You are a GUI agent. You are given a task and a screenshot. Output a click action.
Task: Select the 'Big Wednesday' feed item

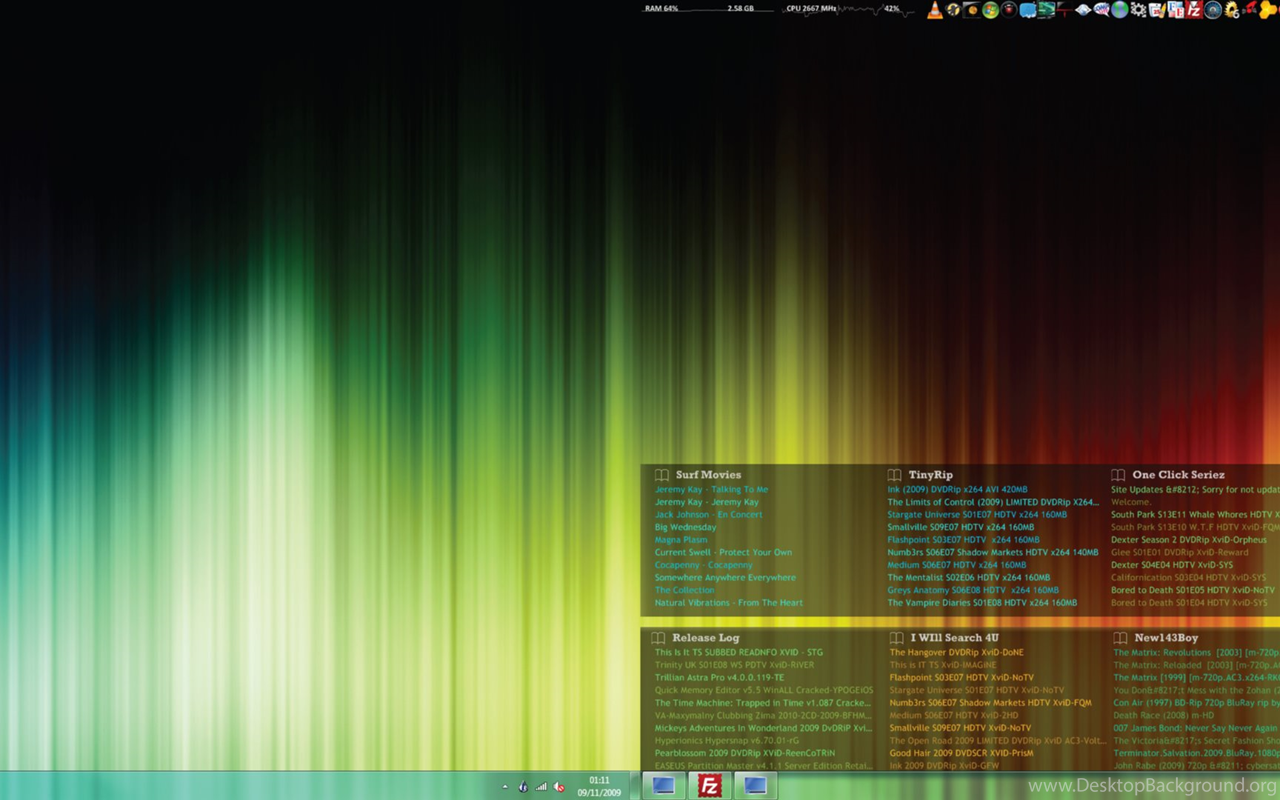click(x=686, y=527)
